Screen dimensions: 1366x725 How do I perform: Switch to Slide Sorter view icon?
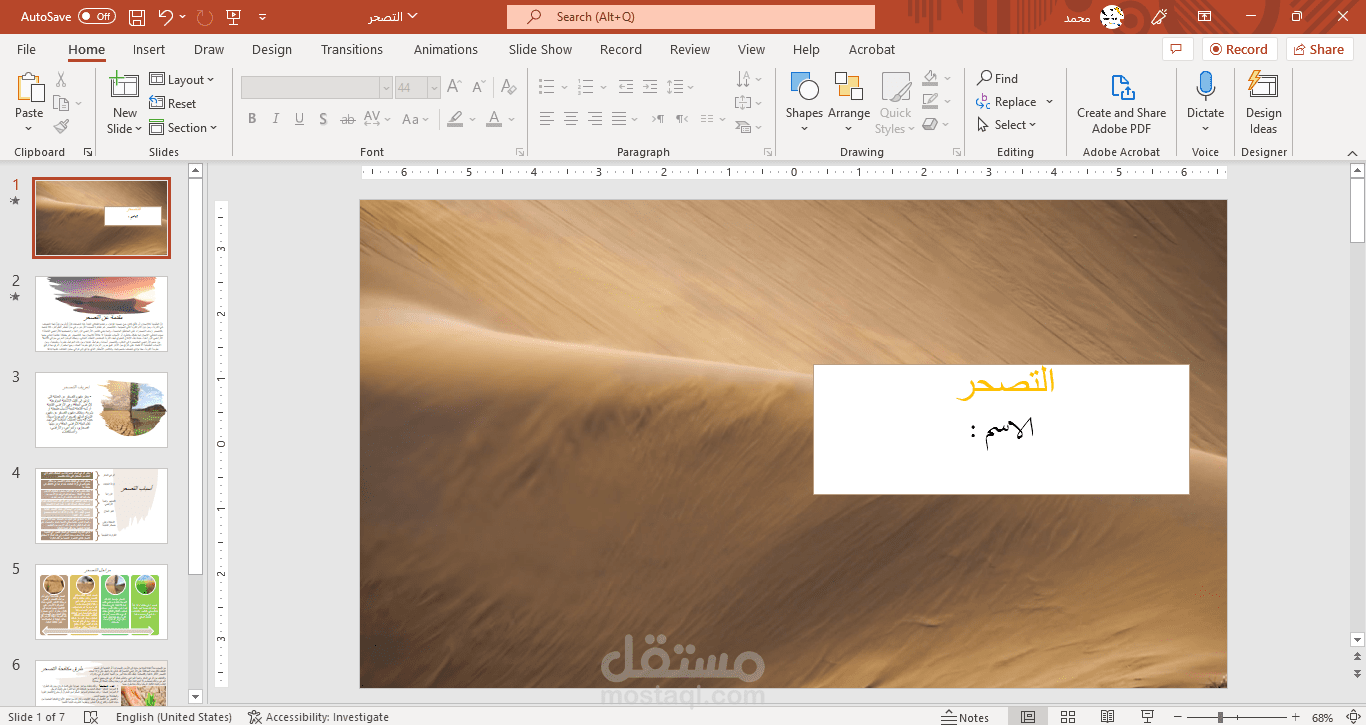point(1068,717)
